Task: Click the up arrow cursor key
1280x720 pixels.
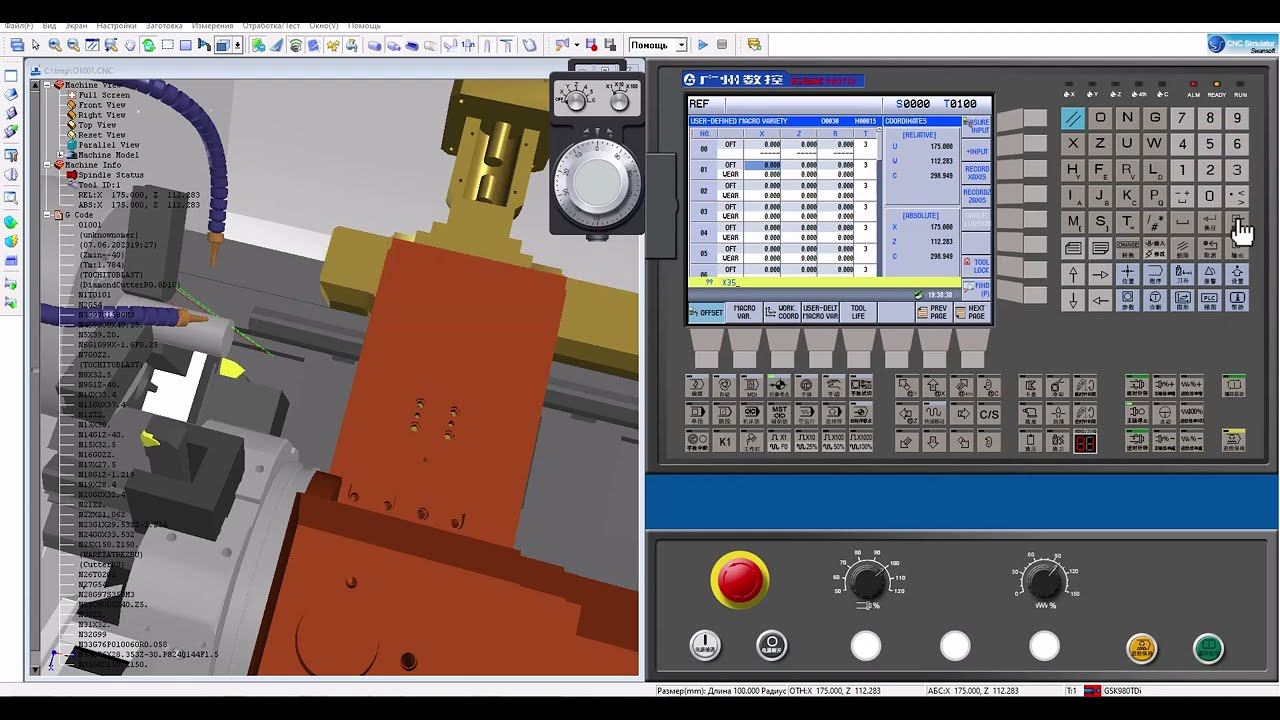Action: (1073, 273)
